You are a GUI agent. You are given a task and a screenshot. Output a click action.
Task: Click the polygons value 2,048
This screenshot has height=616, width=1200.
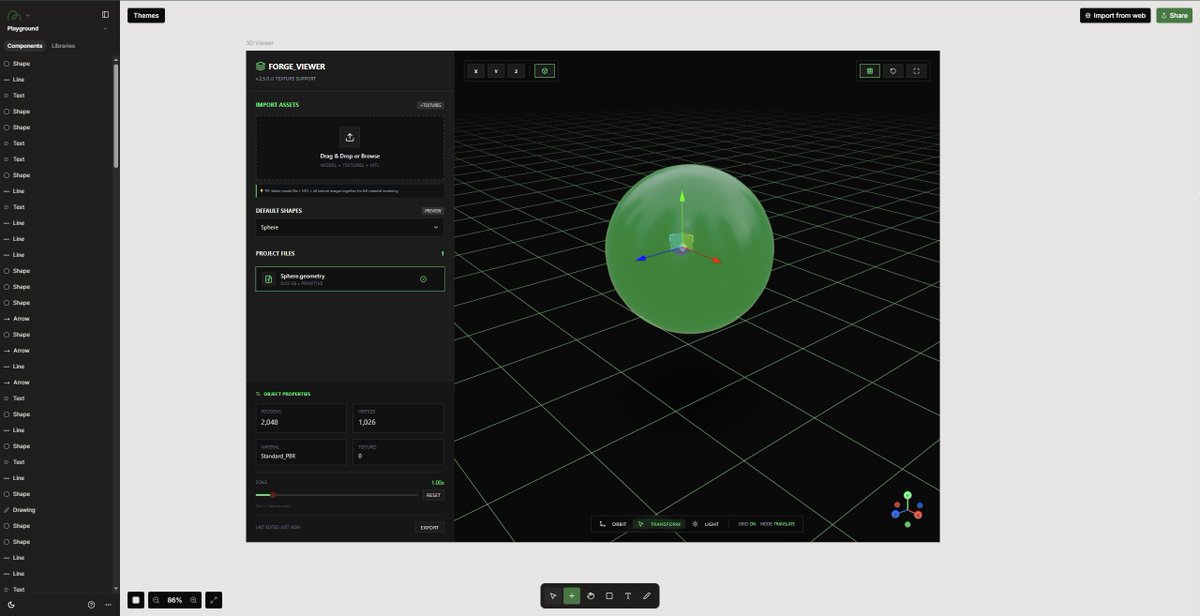pyautogui.click(x=269, y=422)
